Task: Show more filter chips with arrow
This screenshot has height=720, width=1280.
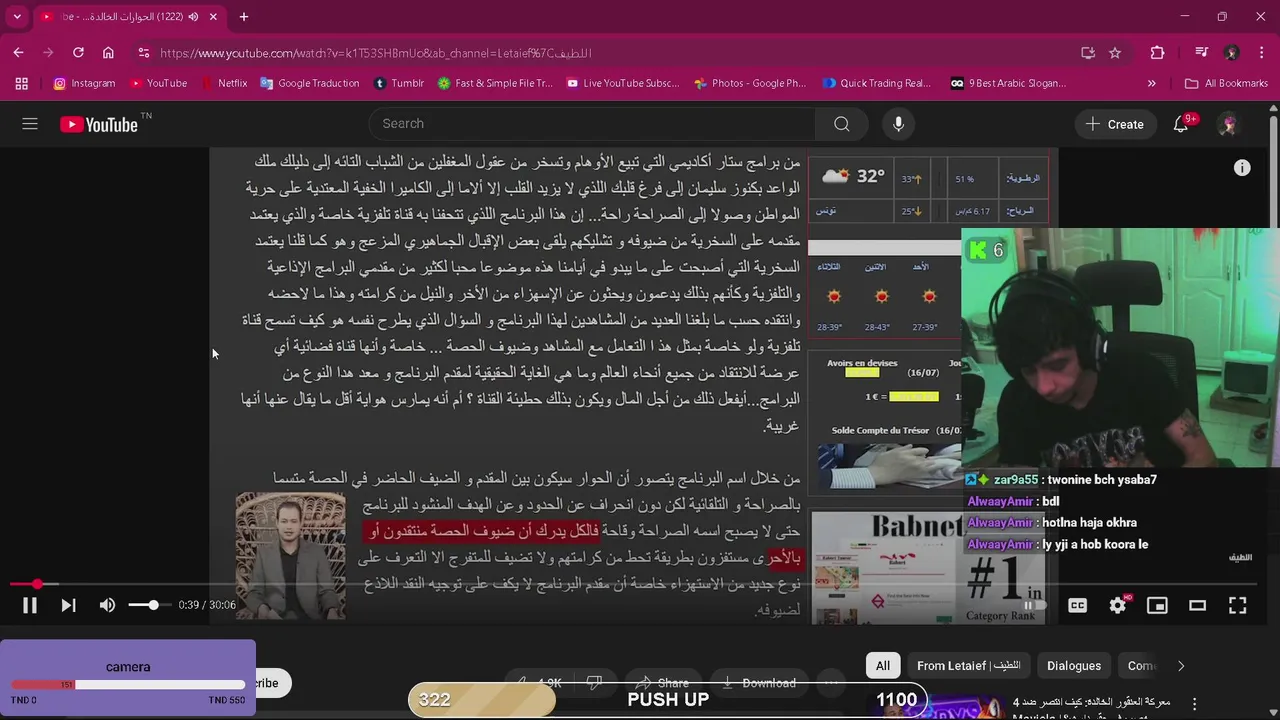Action: tap(1181, 666)
